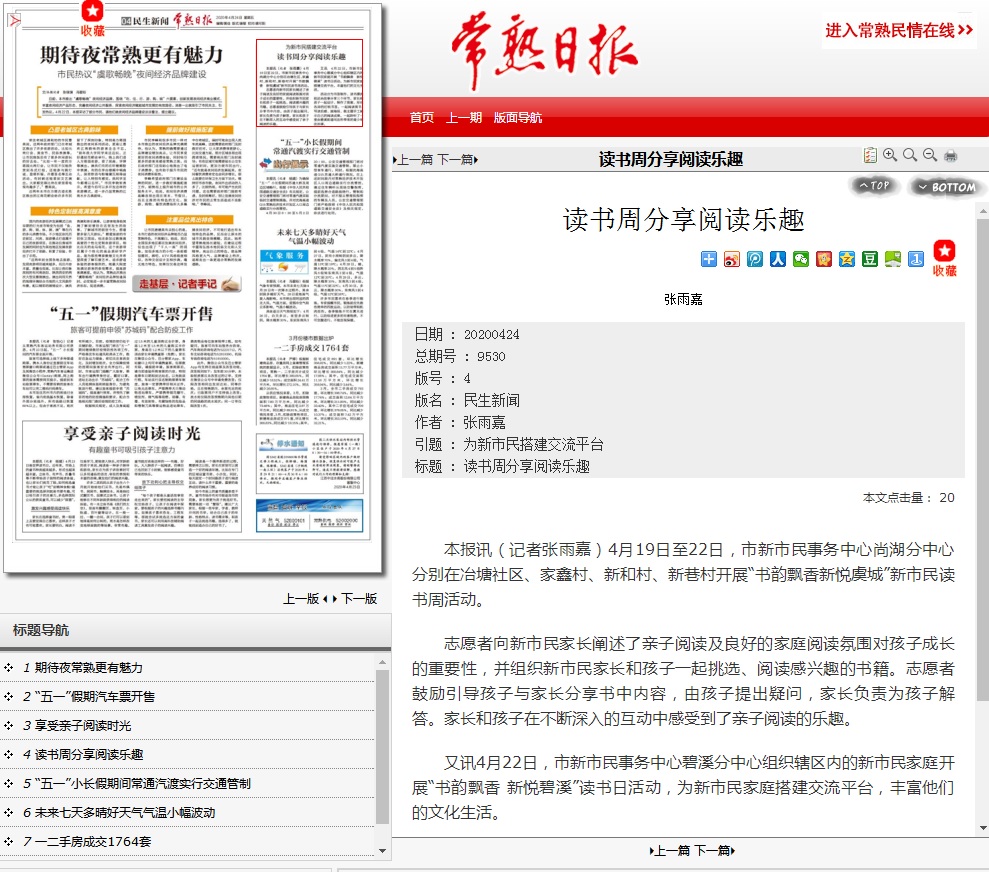
Task: Share the article to WeChat
Action: [801, 259]
